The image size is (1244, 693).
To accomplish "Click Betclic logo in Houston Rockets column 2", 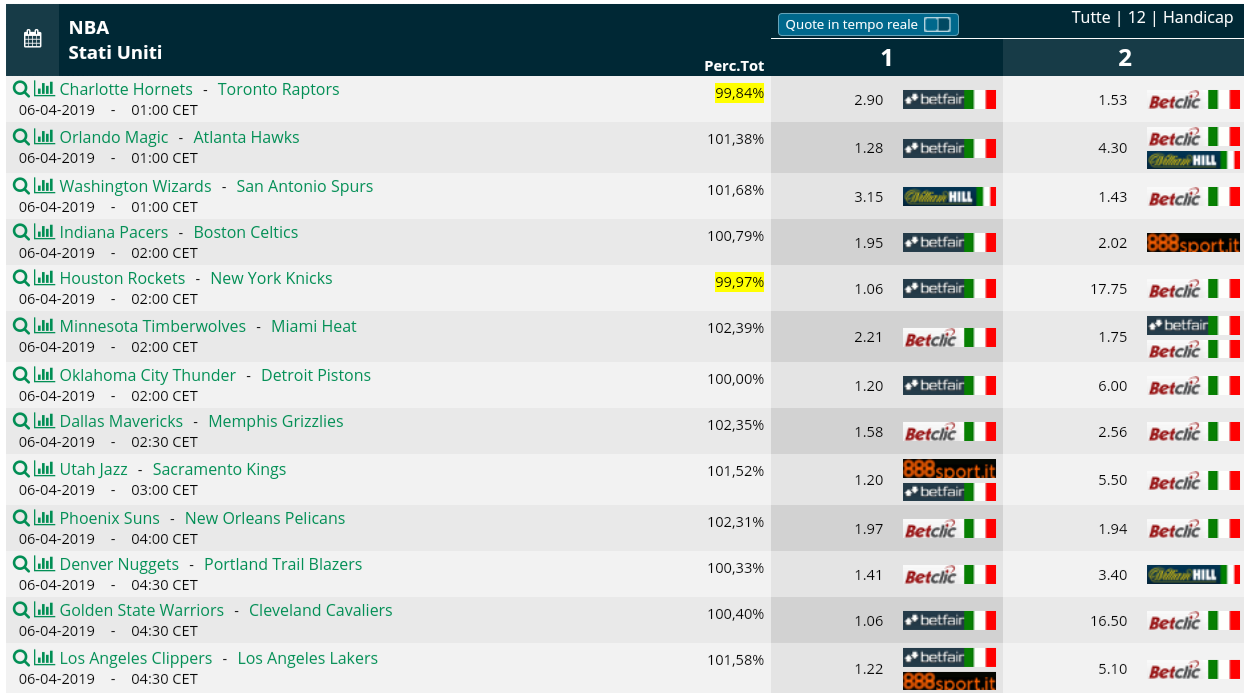I will pos(1193,289).
